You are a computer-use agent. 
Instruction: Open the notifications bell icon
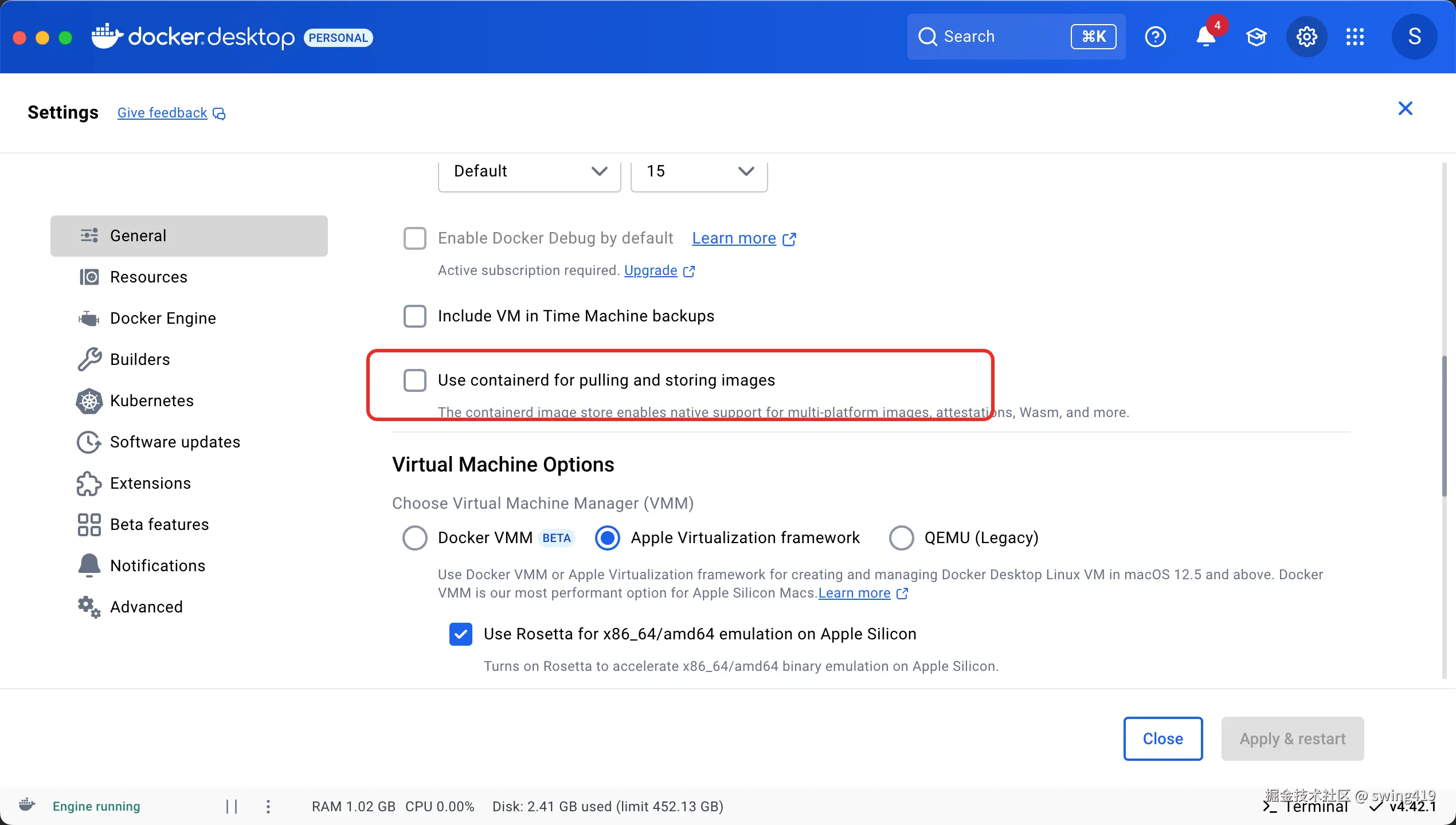coord(1205,37)
